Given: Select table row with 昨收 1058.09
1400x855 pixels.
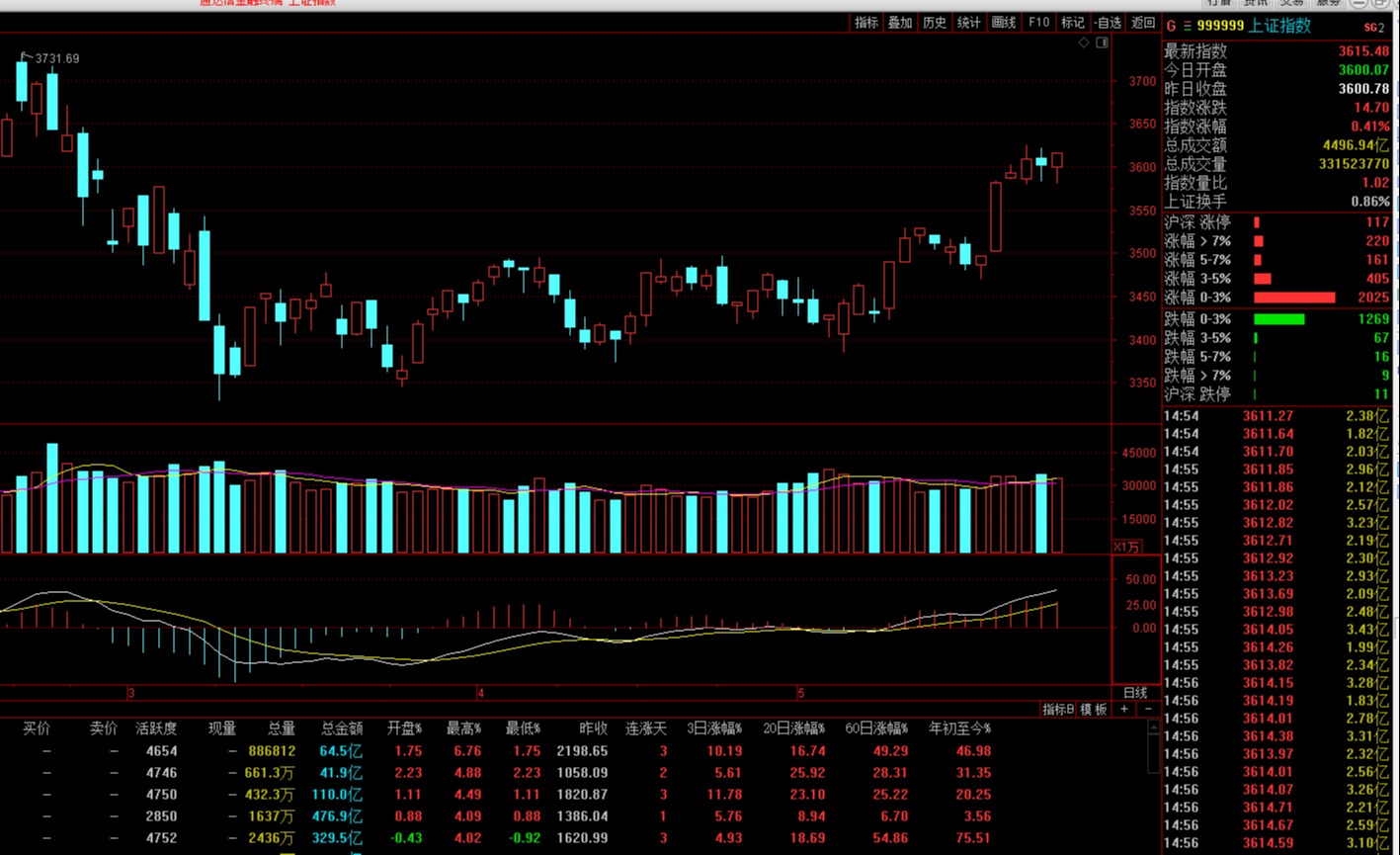Looking at the screenshot, I should click(x=572, y=773).
